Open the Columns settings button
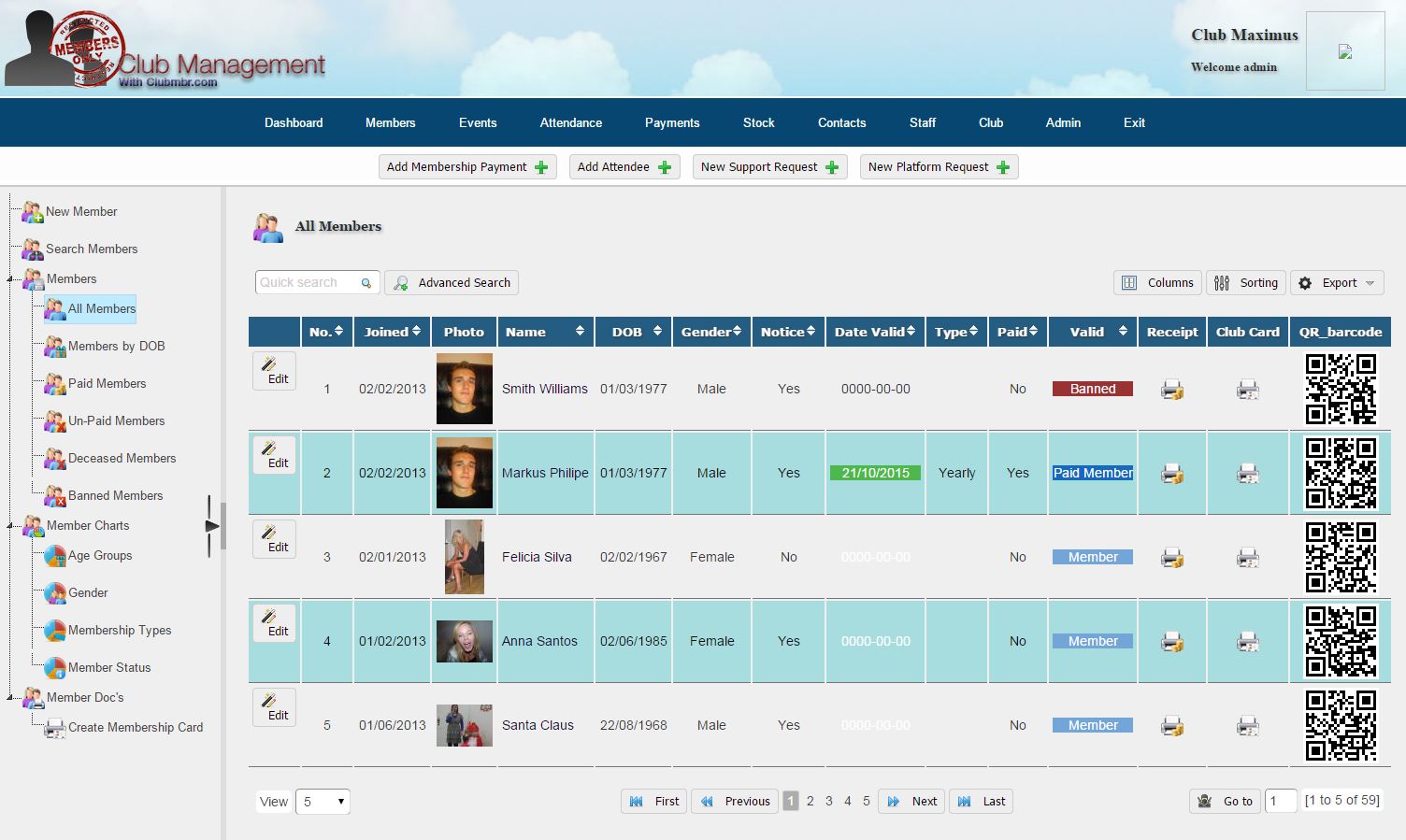The height and width of the screenshot is (840, 1406). coord(1157,283)
